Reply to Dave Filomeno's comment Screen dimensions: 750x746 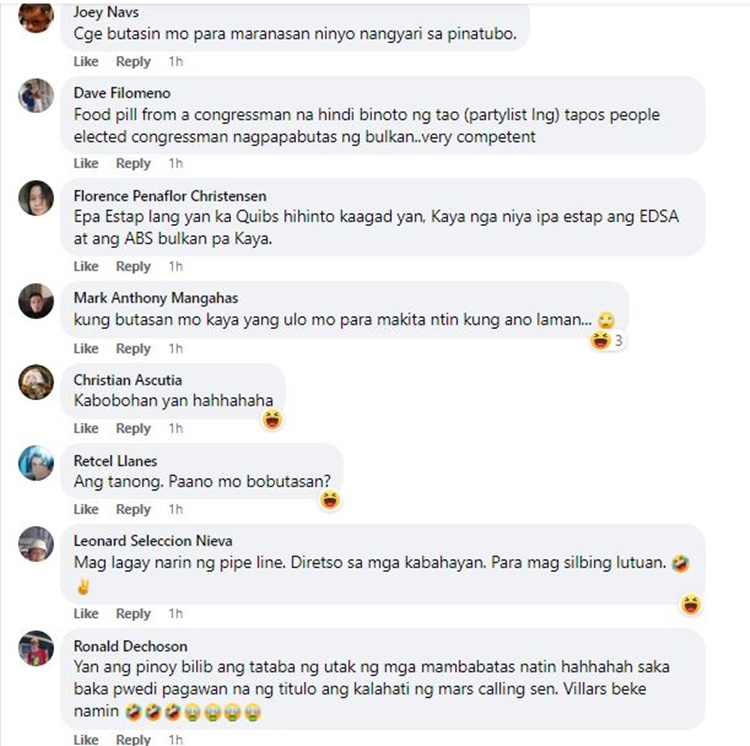coord(133,164)
